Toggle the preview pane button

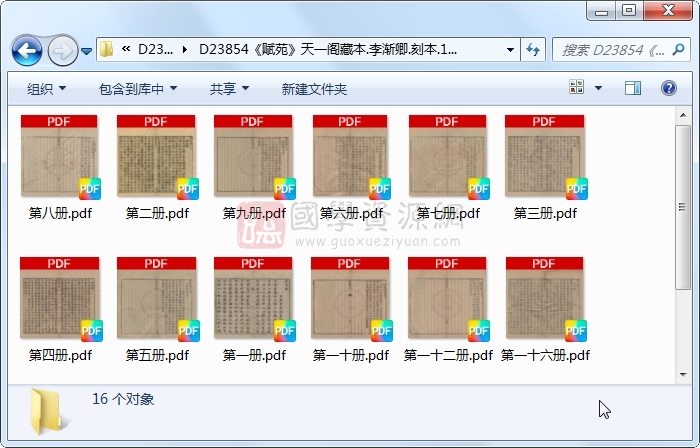(633, 88)
